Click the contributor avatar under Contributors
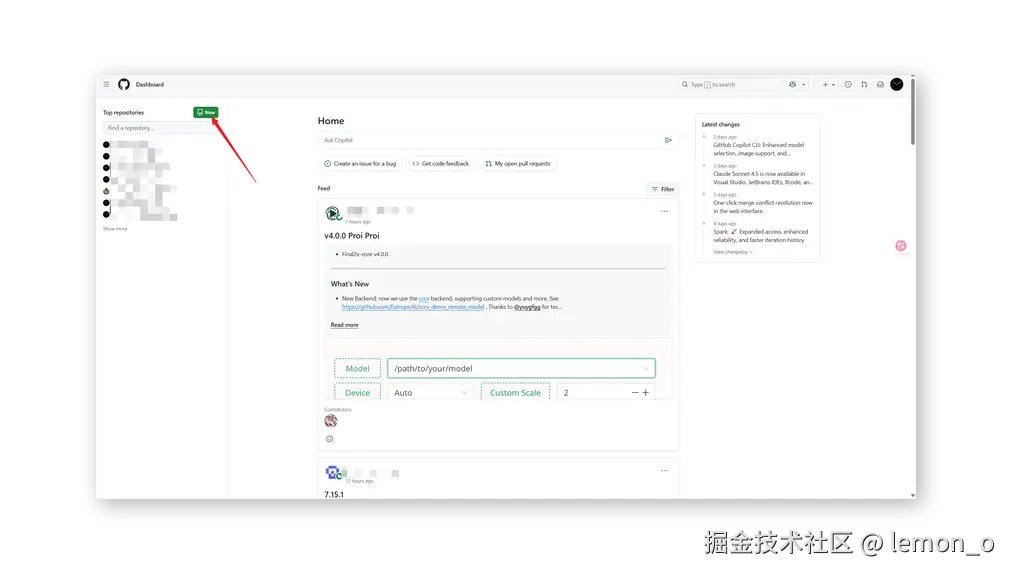 click(331, 421)
